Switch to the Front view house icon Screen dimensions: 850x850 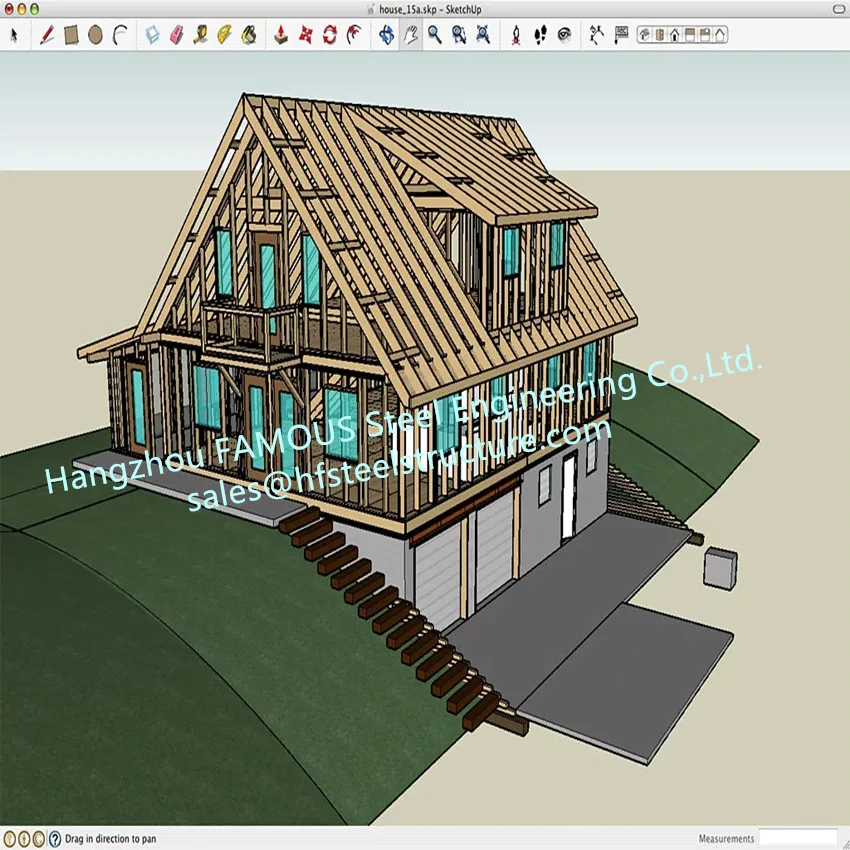click(674, 35)
